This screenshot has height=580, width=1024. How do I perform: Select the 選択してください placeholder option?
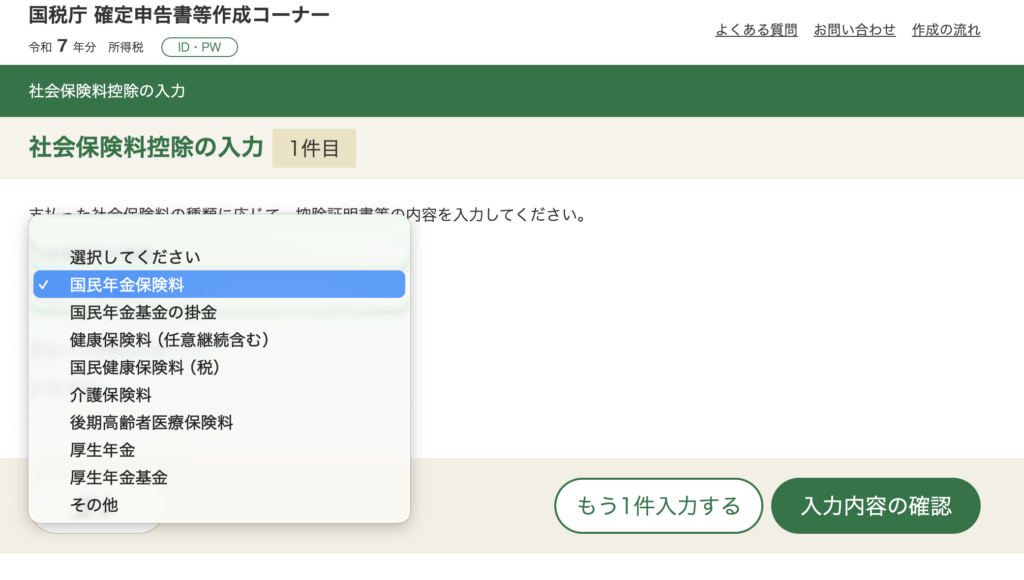tap(135, 257)
